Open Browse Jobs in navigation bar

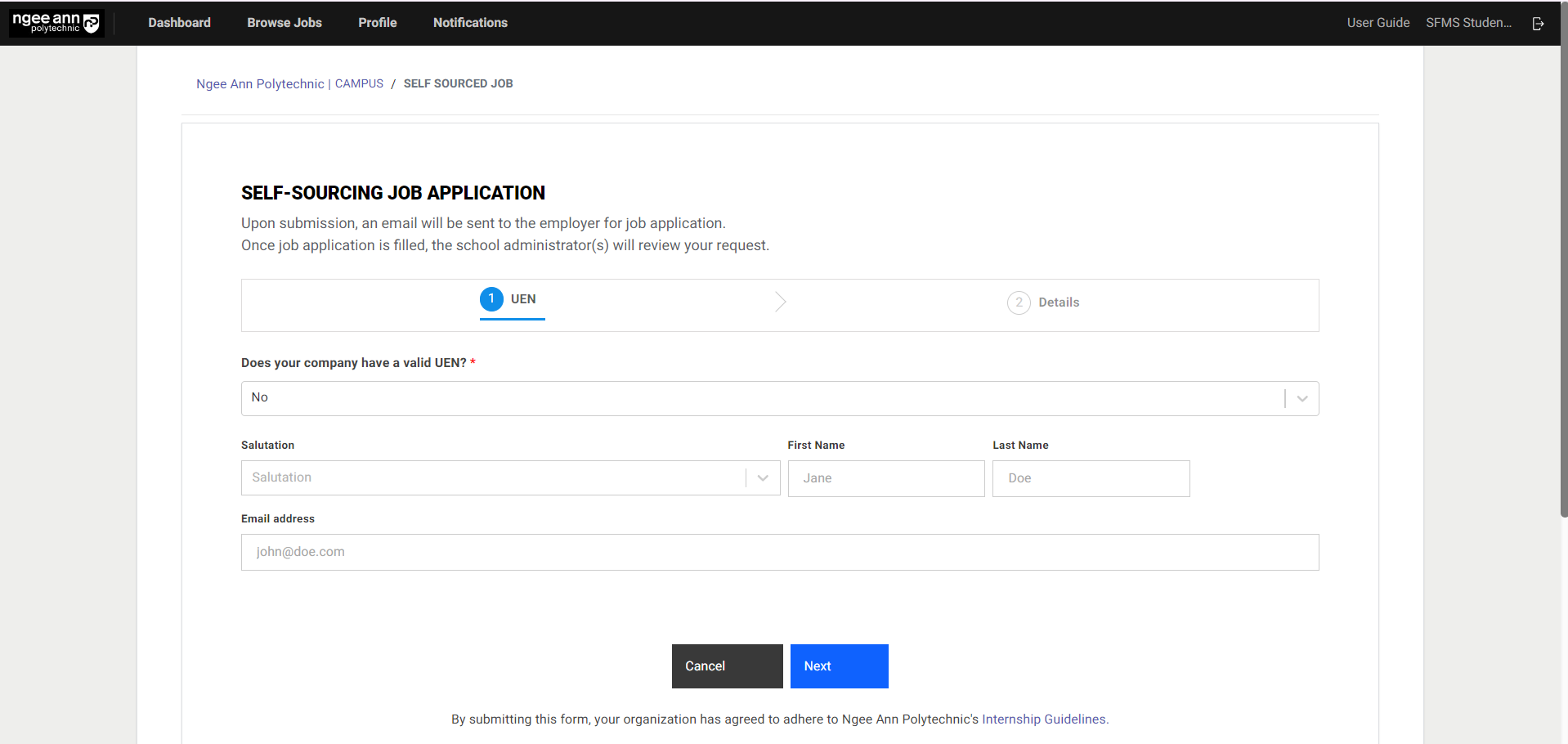[284, 23]
